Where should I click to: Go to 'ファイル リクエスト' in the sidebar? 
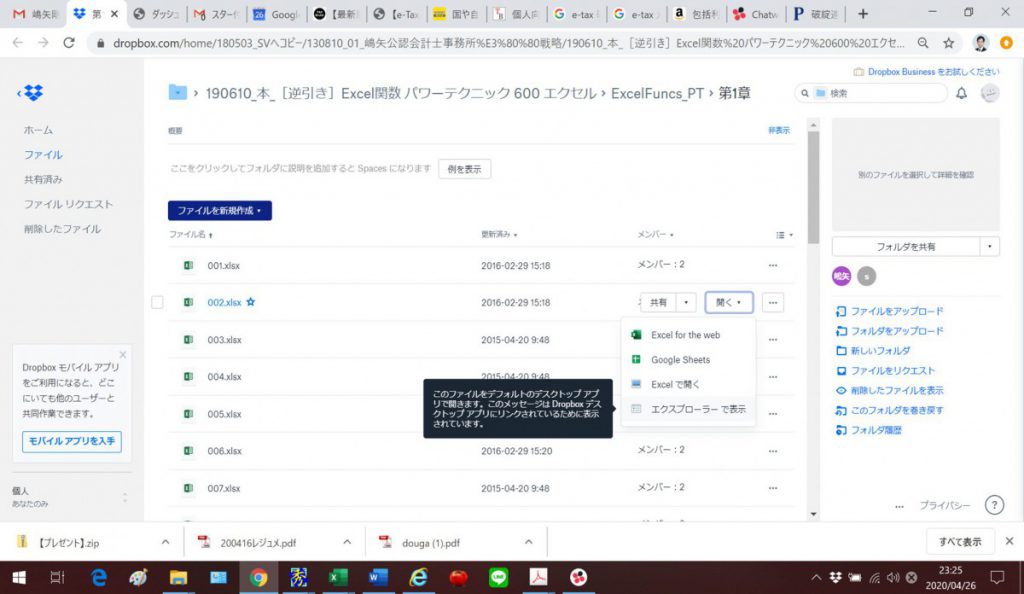pyautogui.click(x=68, y=204)
